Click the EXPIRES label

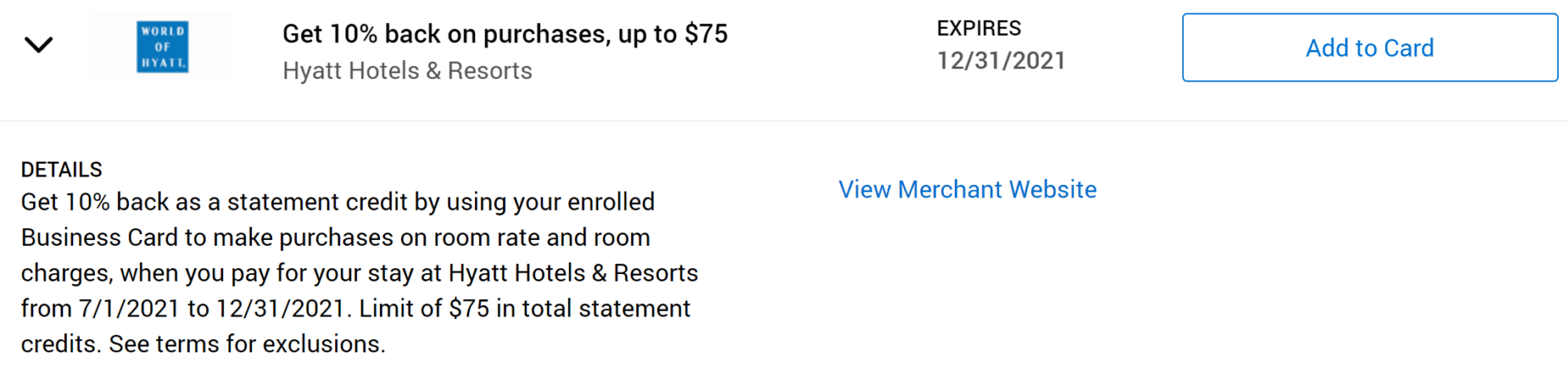pos(979,28)
